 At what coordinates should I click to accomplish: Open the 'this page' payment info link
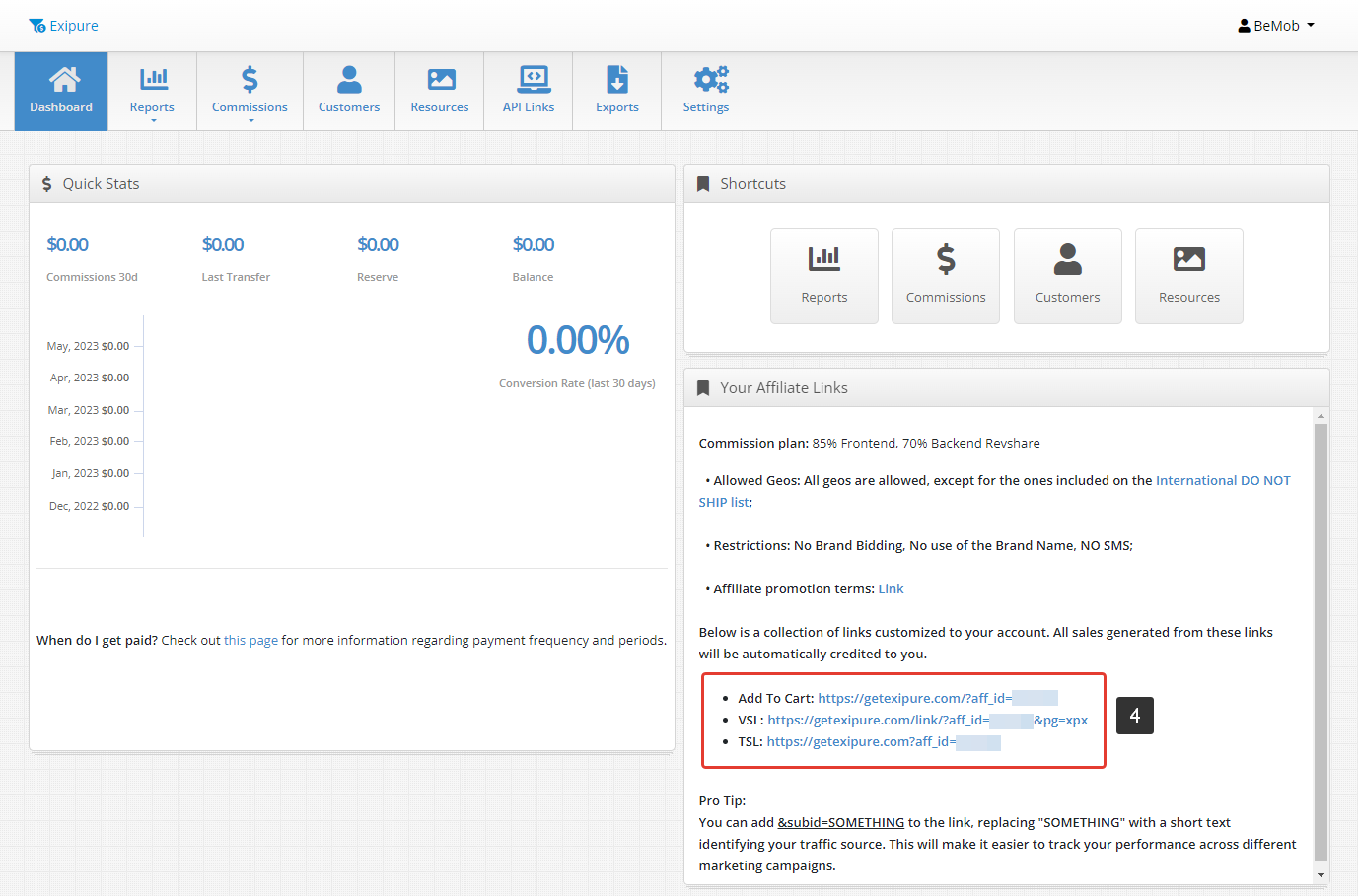tap(250, 641)
